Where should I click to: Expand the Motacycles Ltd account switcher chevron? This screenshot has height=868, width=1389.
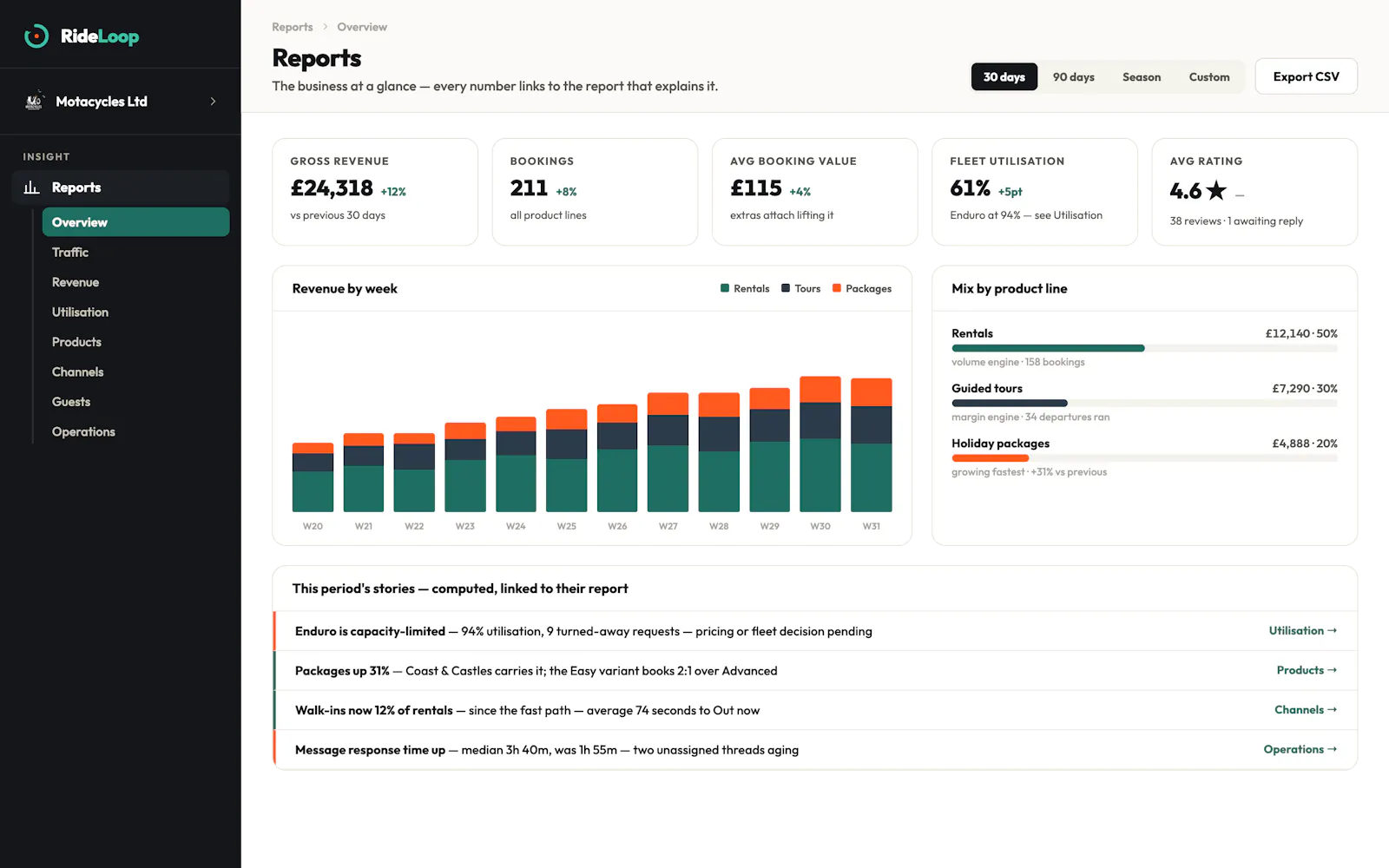[x=213, y=102]
